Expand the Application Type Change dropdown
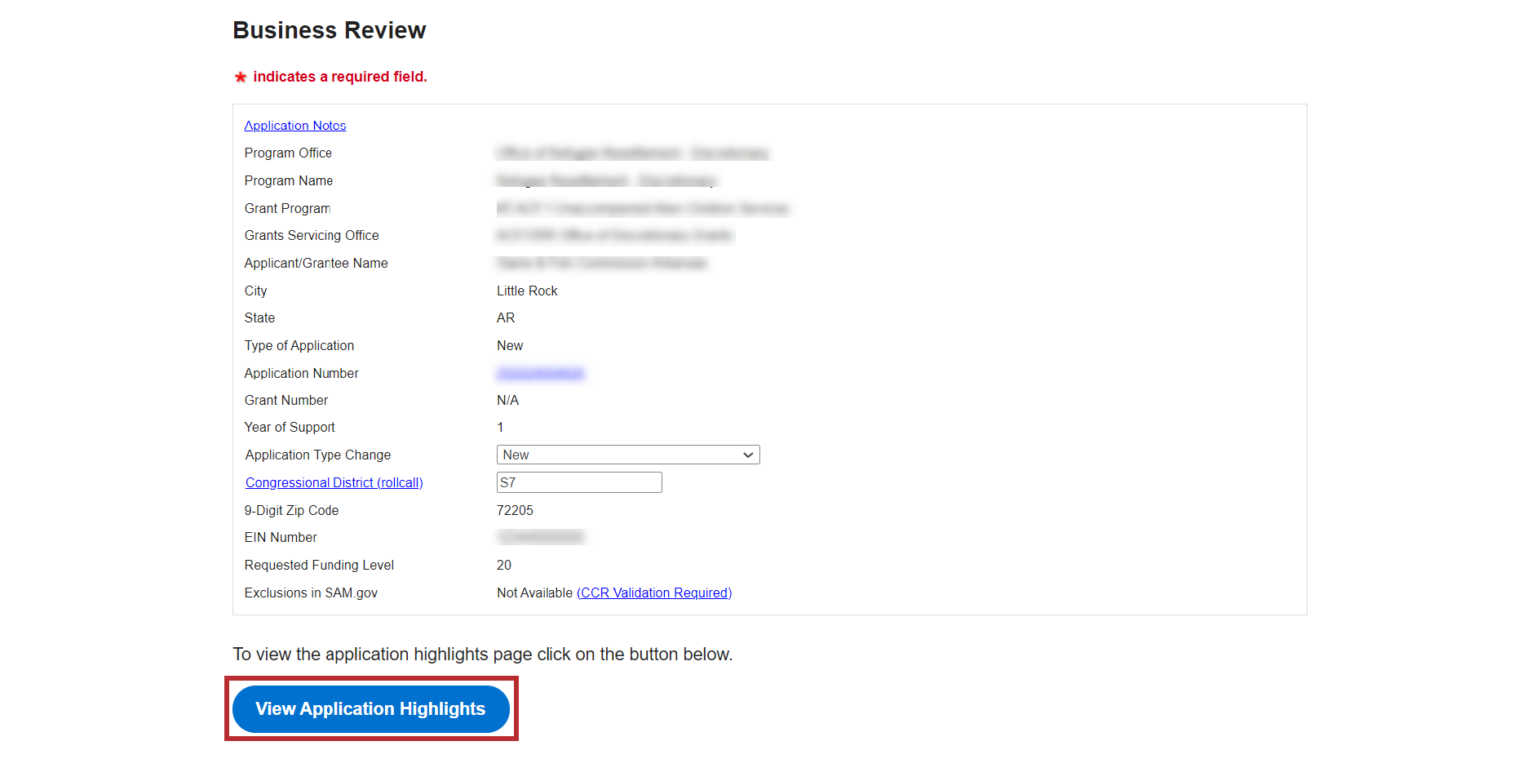 pyautogui.click(x=628, y=455)
